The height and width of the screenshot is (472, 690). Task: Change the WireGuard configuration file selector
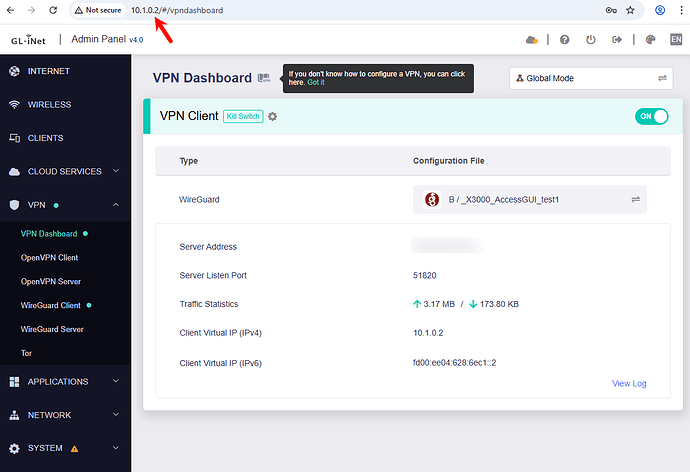pos(529,199)
